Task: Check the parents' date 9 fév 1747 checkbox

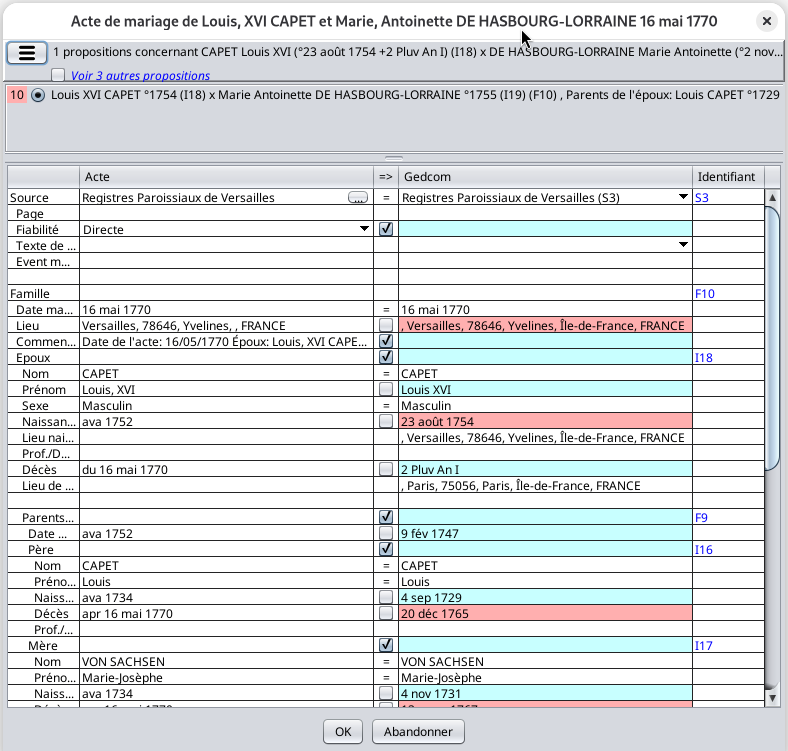Action: [x=386, y=534]
